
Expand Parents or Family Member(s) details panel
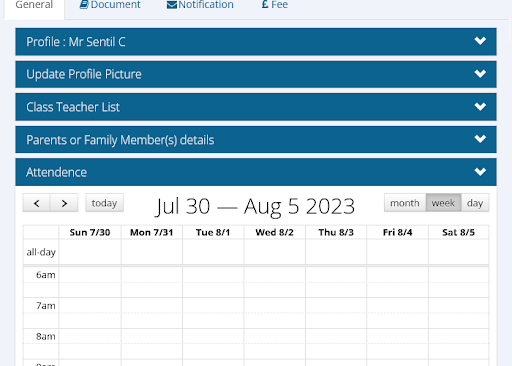point(256,140)
